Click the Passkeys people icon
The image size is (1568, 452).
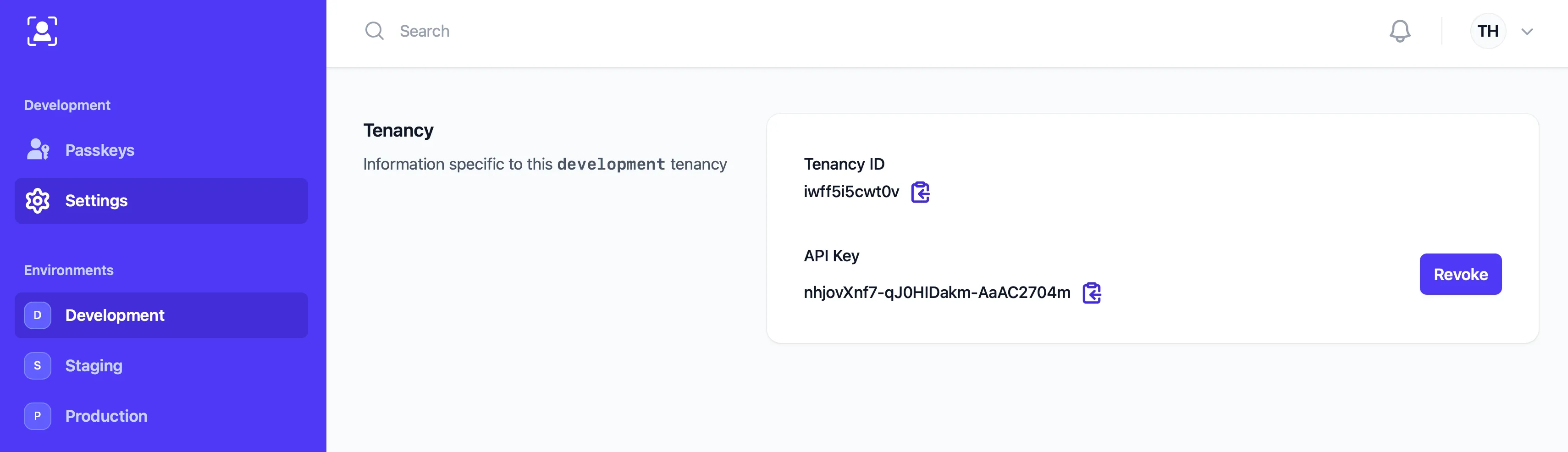coord(38,149)
